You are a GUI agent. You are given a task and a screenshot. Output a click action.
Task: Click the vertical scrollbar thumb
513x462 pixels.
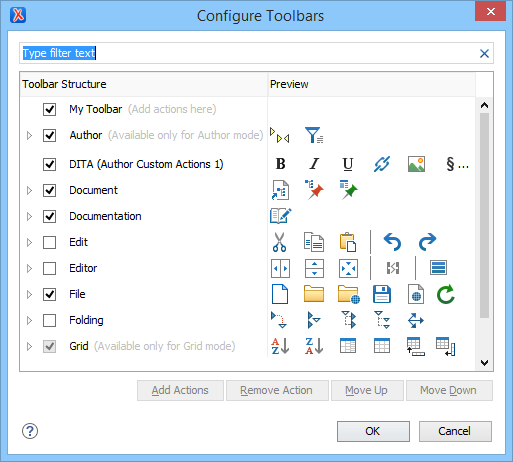484,215
